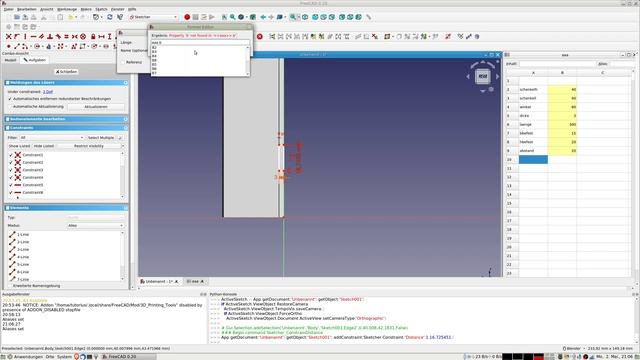The width and height of the screenshot is (640, 360).
Task: Click the Hide Listed button
Action: click(44, 146)
